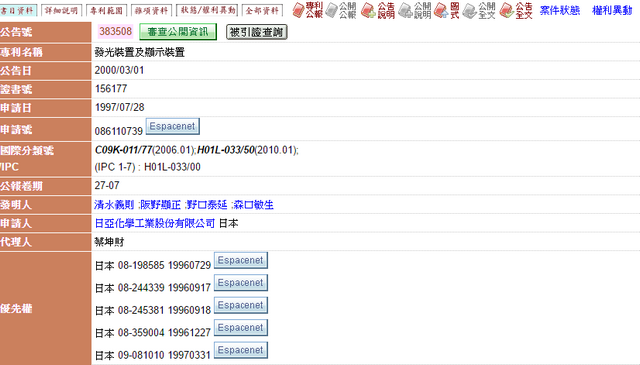This screenshot has width=640, height=365.
Task: Open the 專利公報 (patent gazette) icon
Action: (x=308, y=10)
